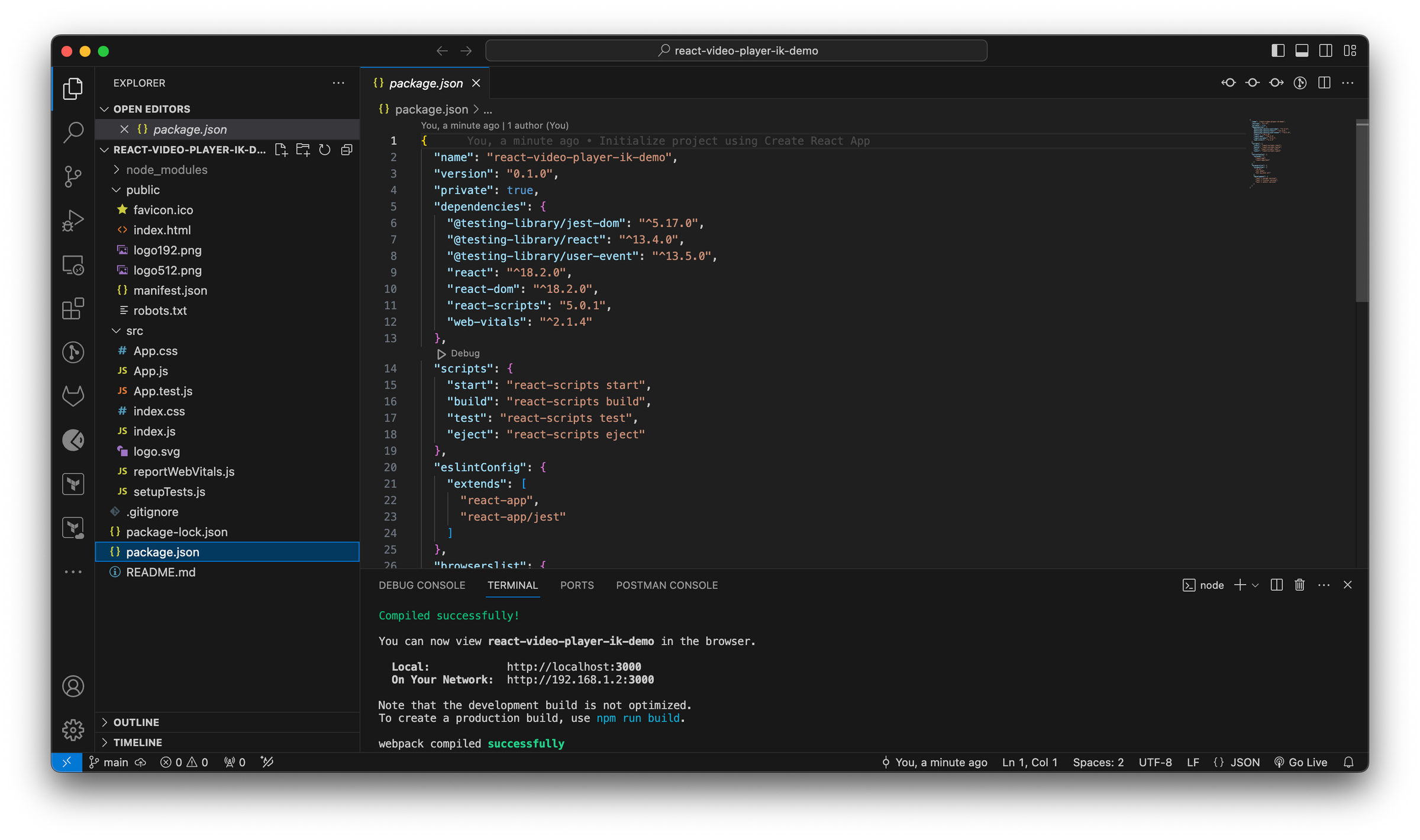Open the POSTMAN CONSOLE tab
This screenshot has width=1420, height=840.
[x=667, y=585]
